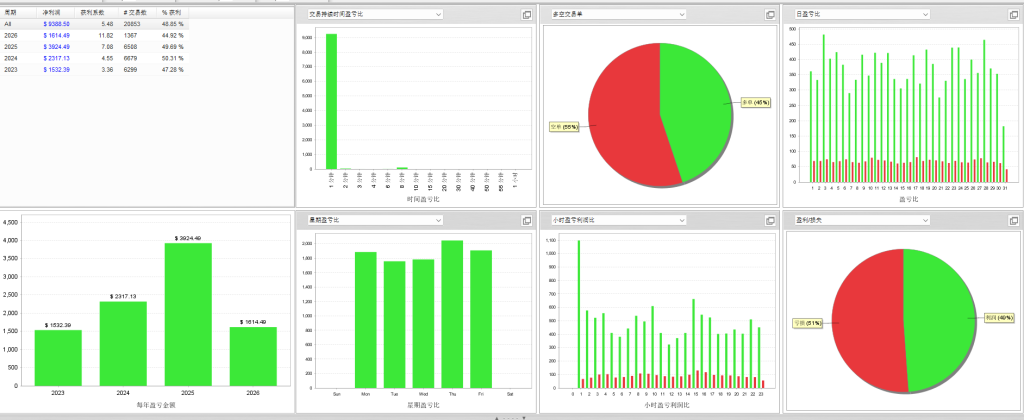Pop out the 日盈亏比 chart panel
Screen dimensions: 1024x420
(x=1012, y=15)
